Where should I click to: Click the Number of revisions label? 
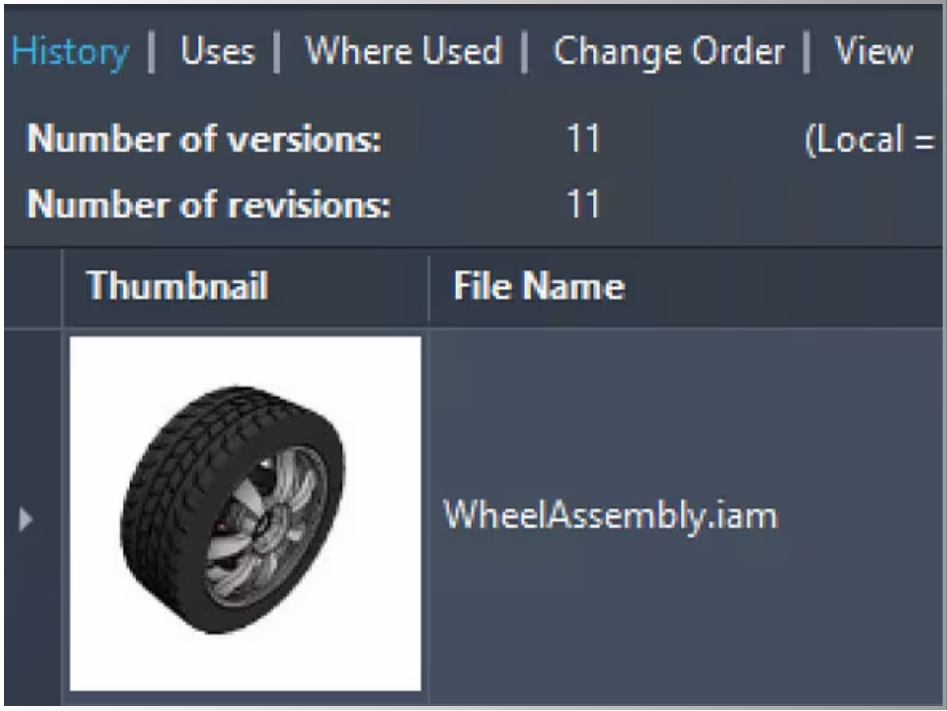coord(208,204)
